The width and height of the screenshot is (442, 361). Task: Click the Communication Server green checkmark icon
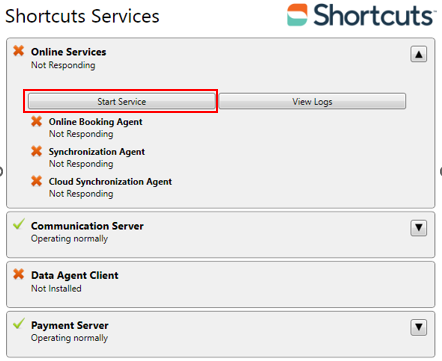click(x=19, y=224)
